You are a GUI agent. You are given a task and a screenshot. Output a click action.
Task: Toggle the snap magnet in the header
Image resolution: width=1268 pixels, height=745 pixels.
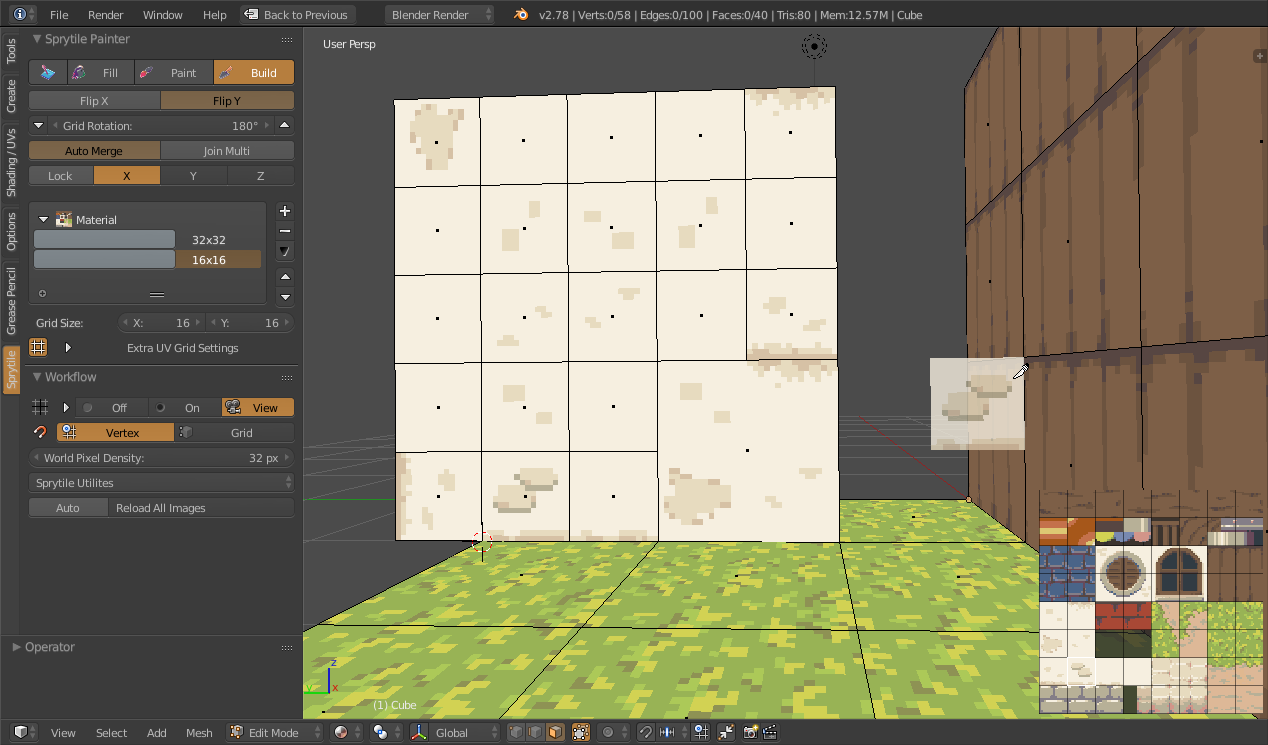click(x=645, y=733)
